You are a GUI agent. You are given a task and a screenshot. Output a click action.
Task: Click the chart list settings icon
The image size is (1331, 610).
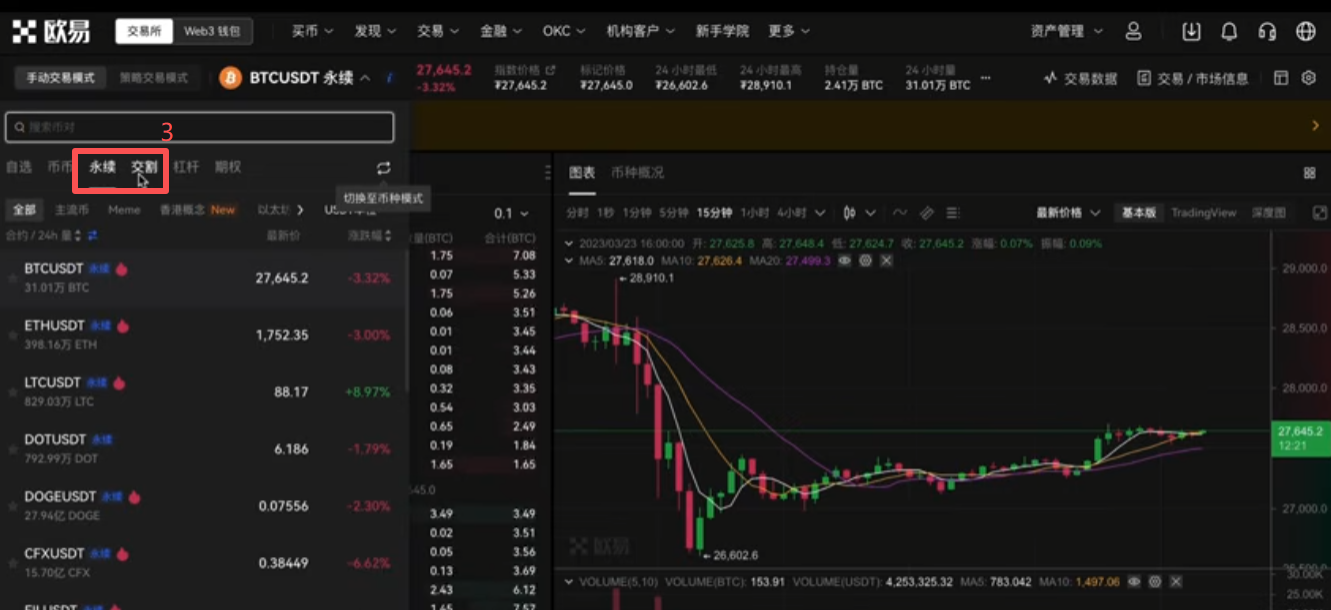[x=952, y=213]
